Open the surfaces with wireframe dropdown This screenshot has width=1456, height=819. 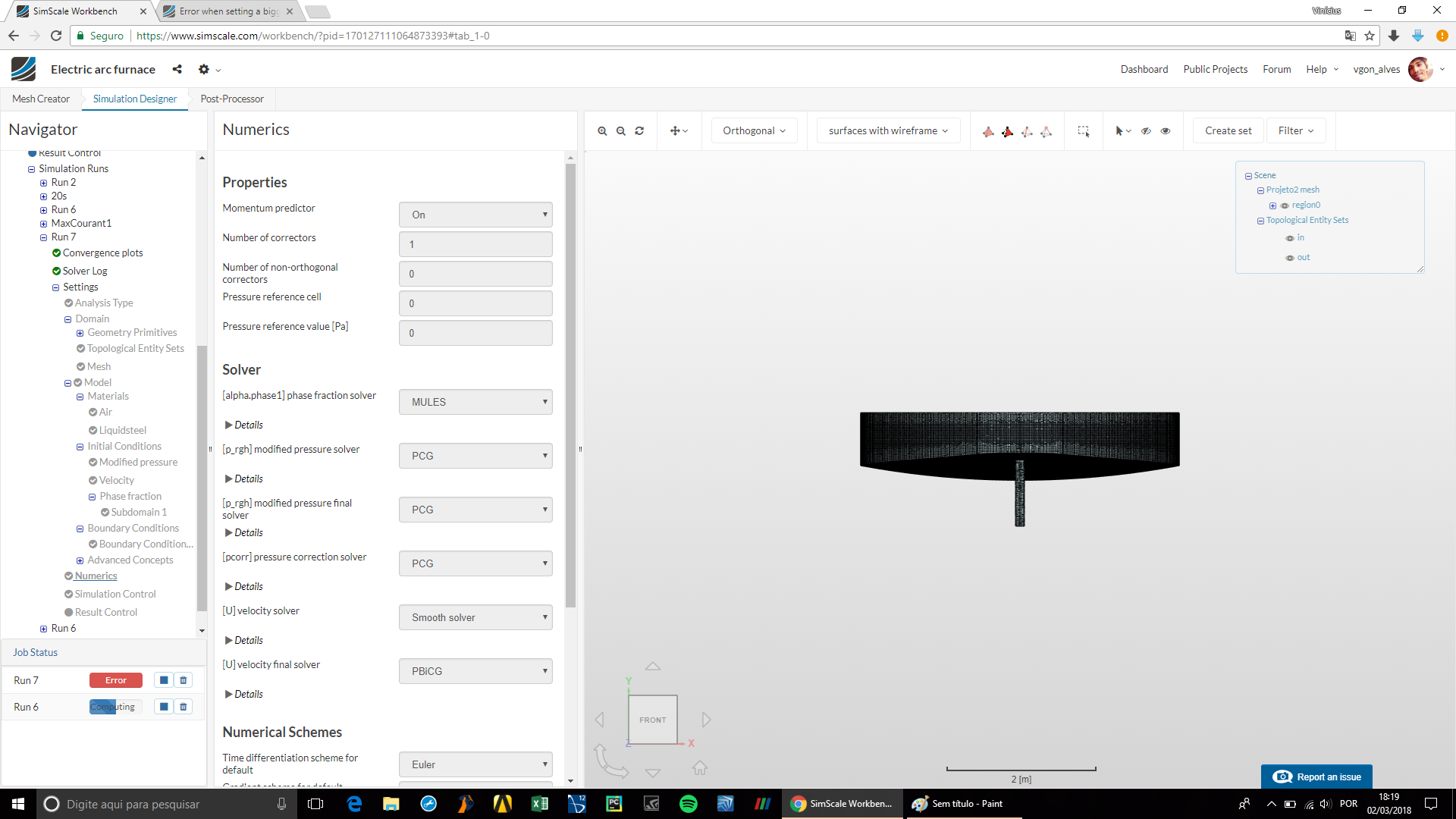click(888, 130)
